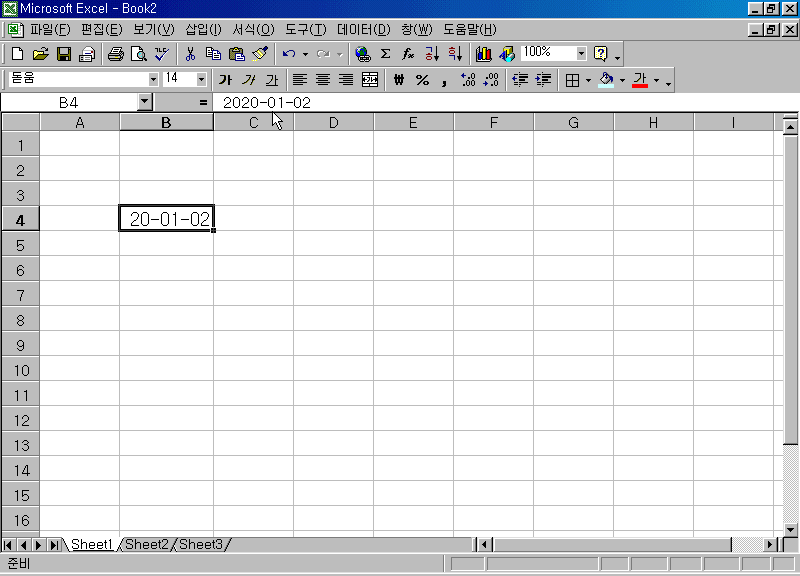
Task: Decrease decimal places
Action: 491,80
